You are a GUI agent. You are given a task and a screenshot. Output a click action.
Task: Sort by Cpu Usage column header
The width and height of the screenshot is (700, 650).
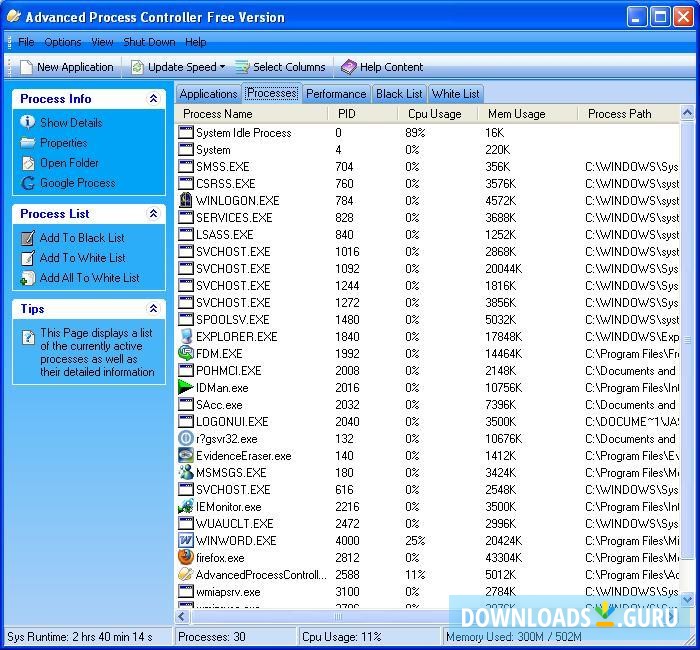(x=438, y=114)
